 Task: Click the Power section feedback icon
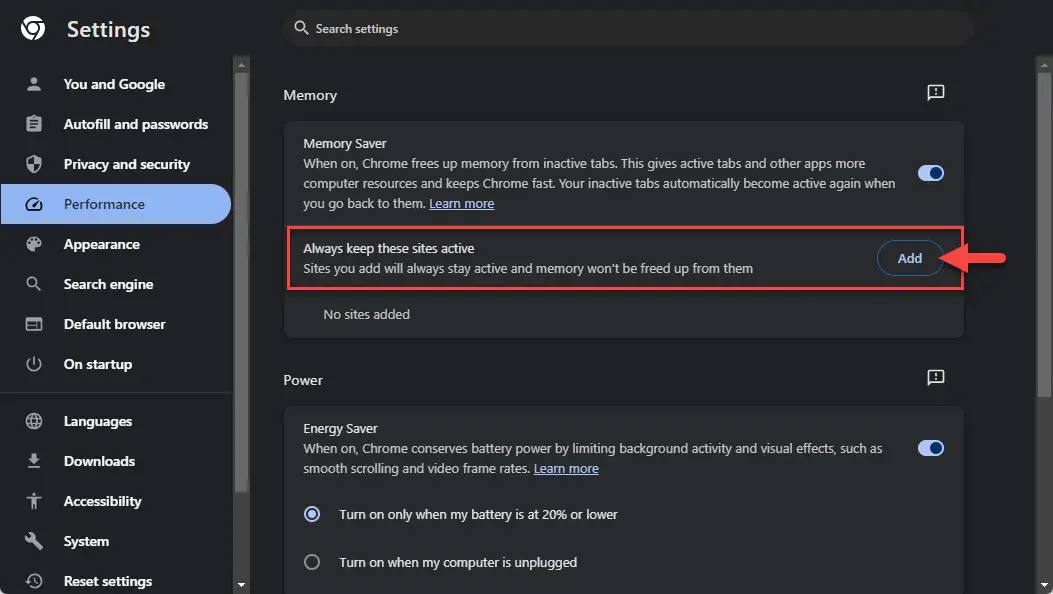[935, 378]
